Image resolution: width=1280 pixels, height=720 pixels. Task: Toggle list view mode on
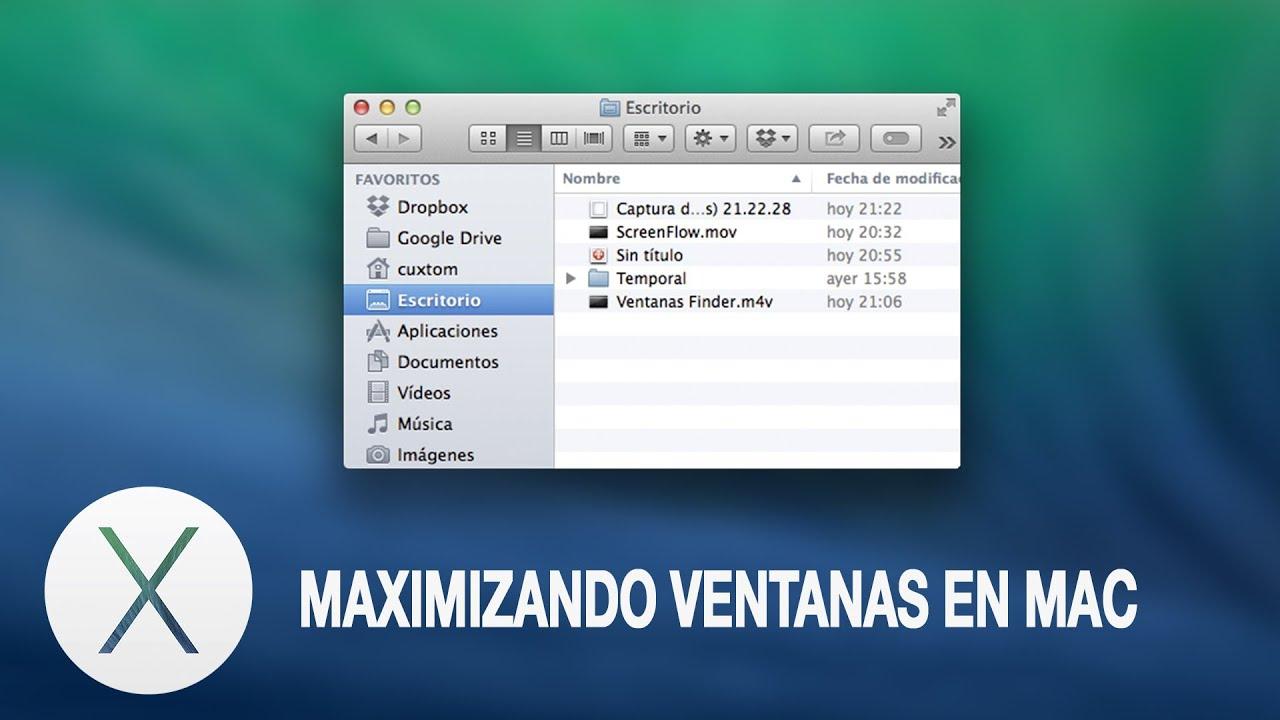pos(524,138)
